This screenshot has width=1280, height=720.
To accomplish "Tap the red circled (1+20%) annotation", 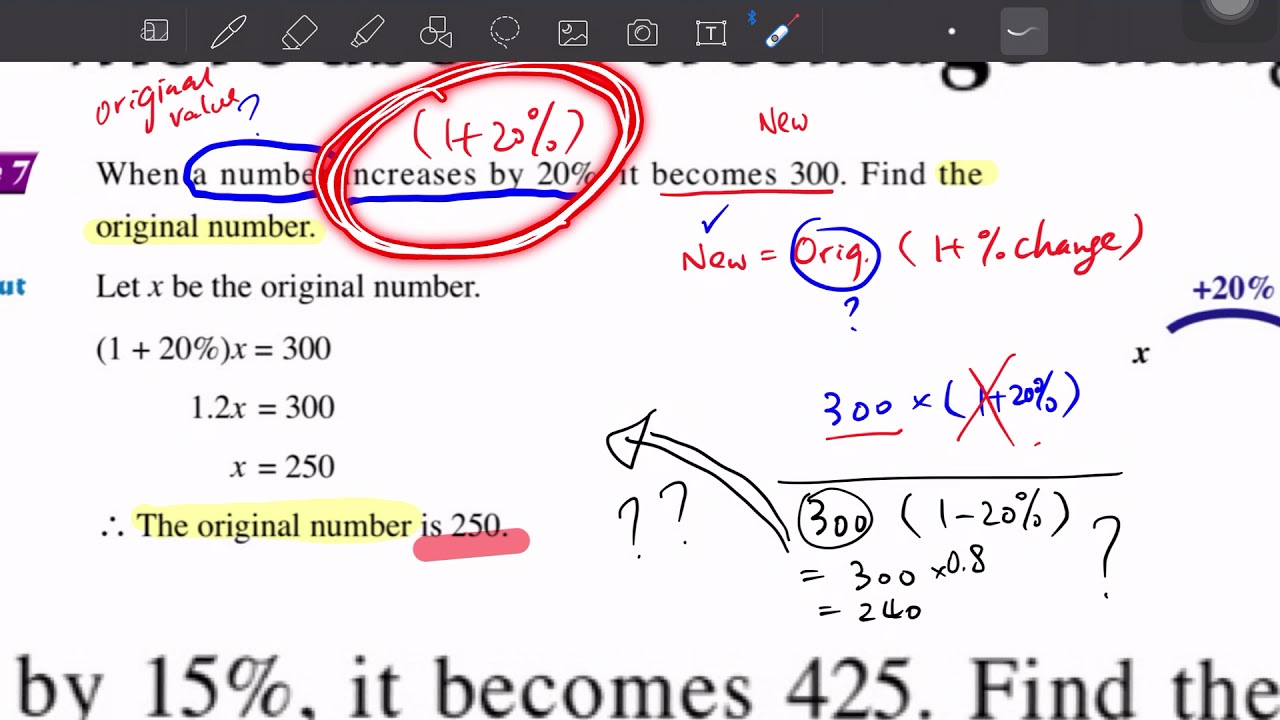I will [497, 130].
